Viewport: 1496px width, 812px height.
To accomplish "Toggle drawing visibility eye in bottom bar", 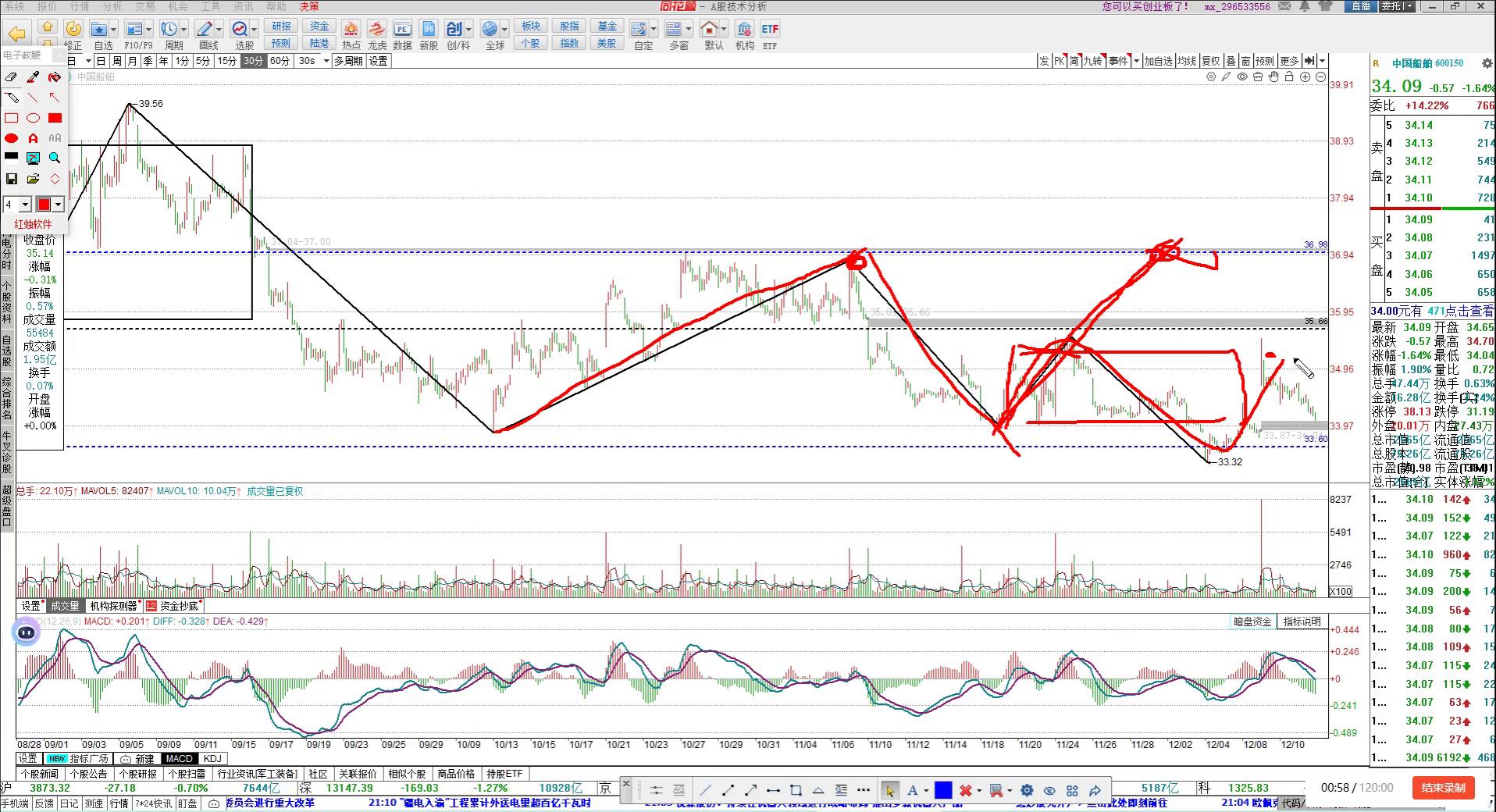I will 1049,790.
